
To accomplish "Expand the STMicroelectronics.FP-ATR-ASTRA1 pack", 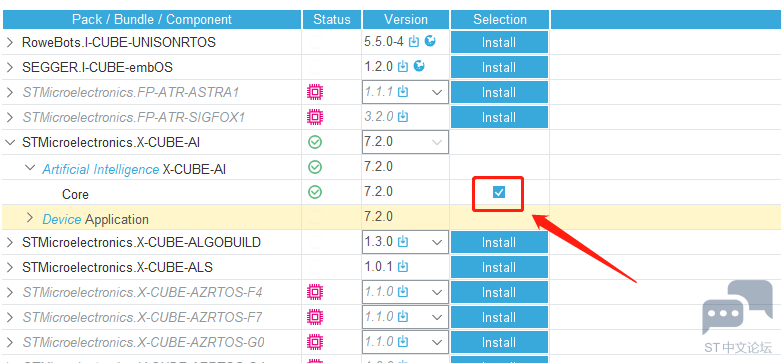I will (x=10, y=92).
